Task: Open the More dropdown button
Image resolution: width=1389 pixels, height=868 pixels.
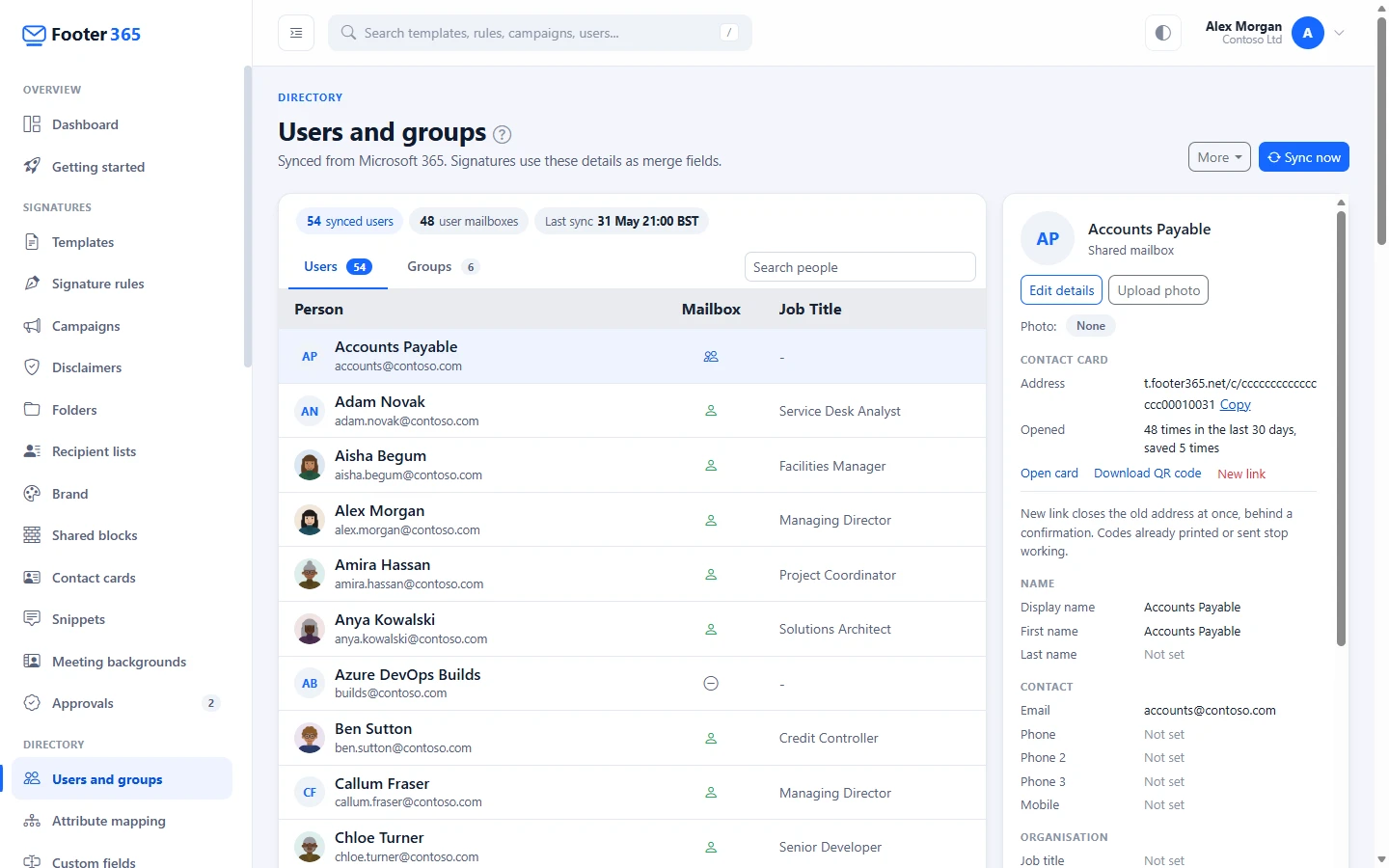Action: point(1219,157)
